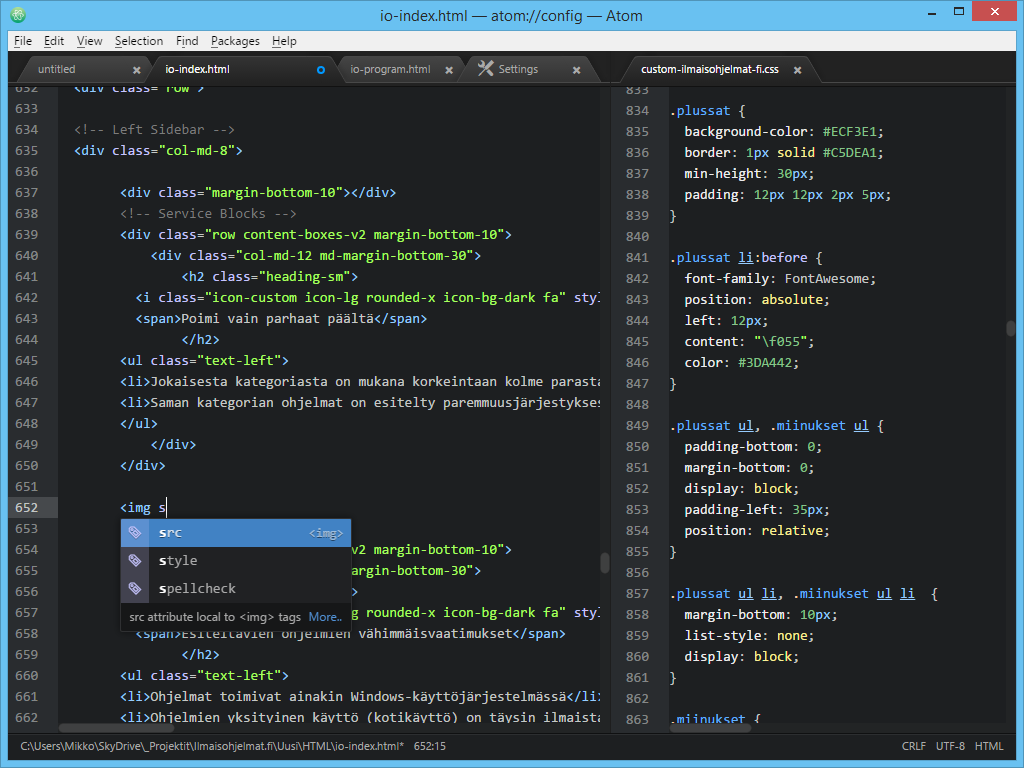Screen dimensions: 1024x768
Task: Click the left editor horizontal scrollbar thumb
Action: (x=116, y=728)
